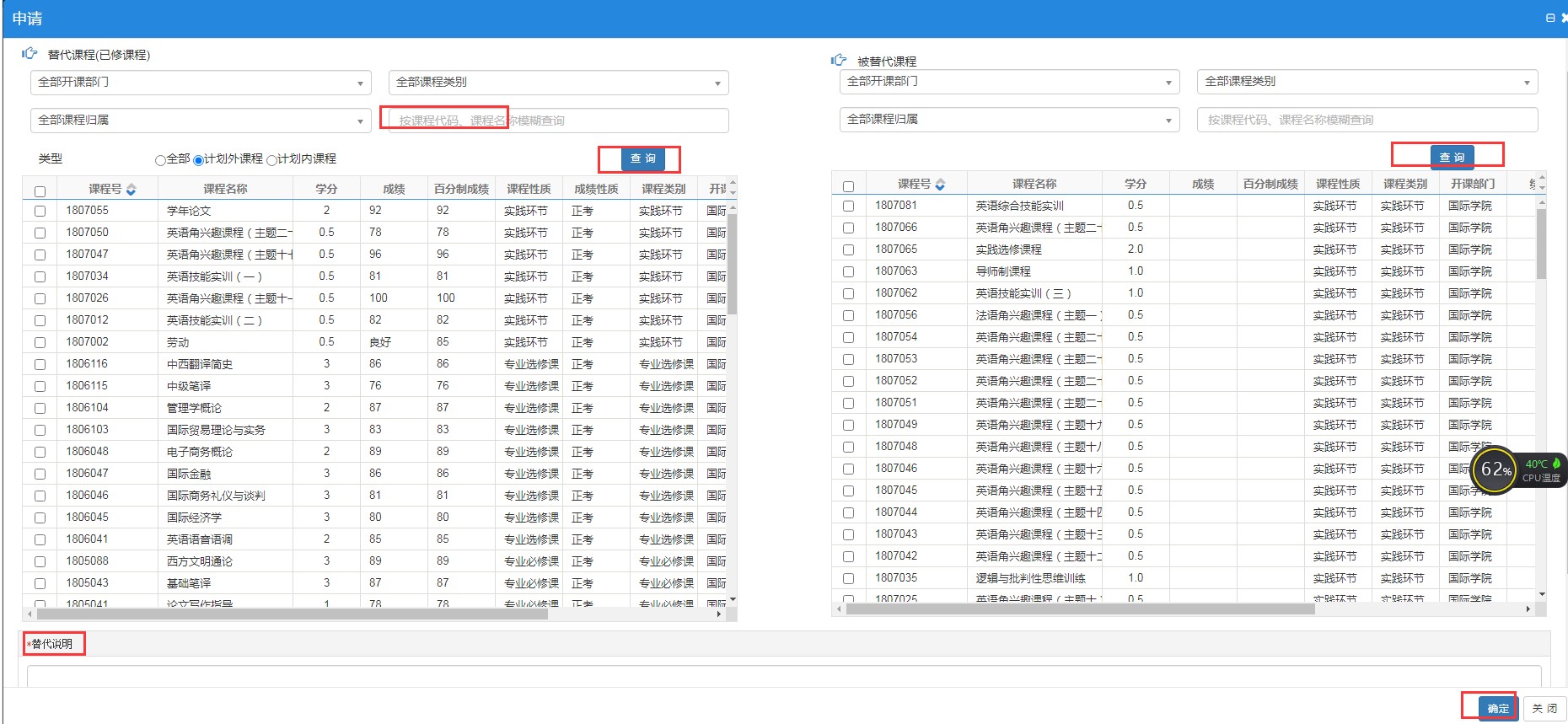This screenshot has width=1568, height=724.
Task: Tick the checkbox for 1807063 导师制课程
Action: (848, 271)
